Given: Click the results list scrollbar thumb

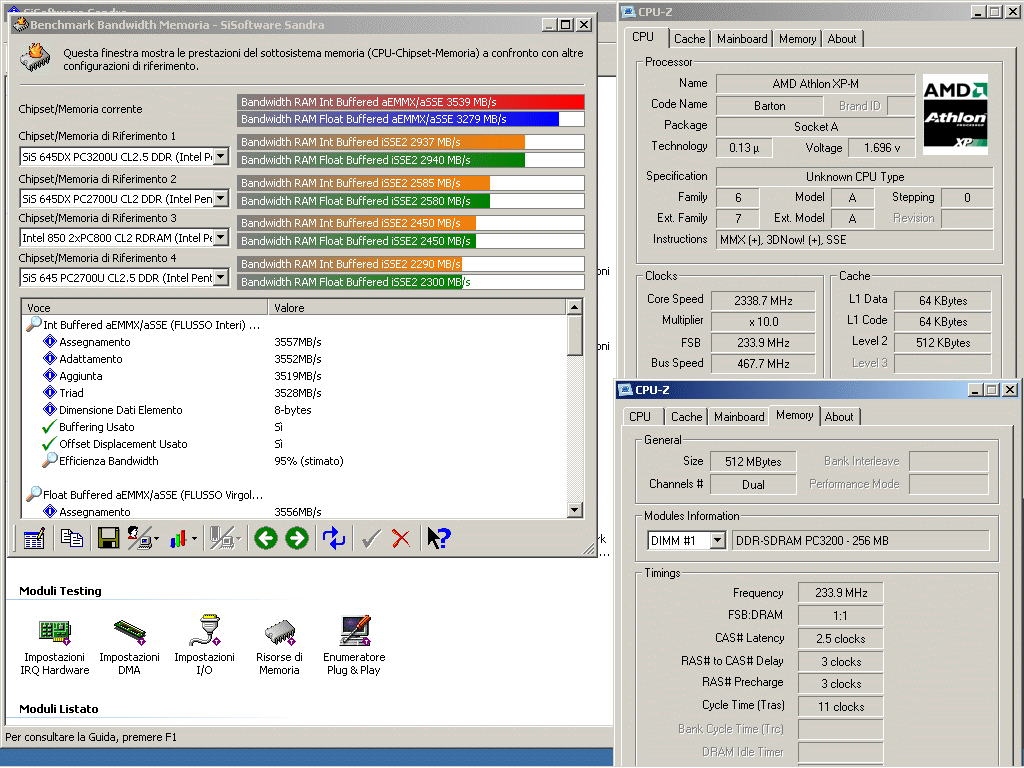Looking at the screenshot, I should 575,336.
